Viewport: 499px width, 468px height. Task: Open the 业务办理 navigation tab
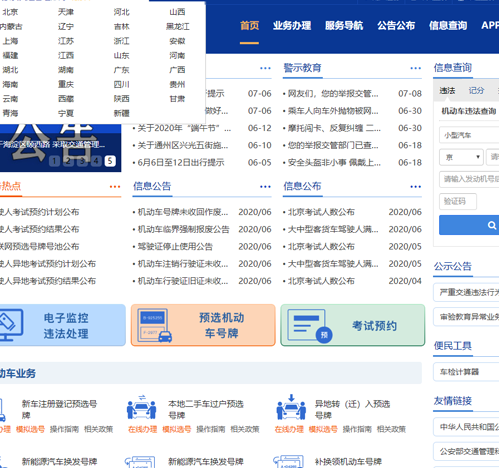click(292, 26)
